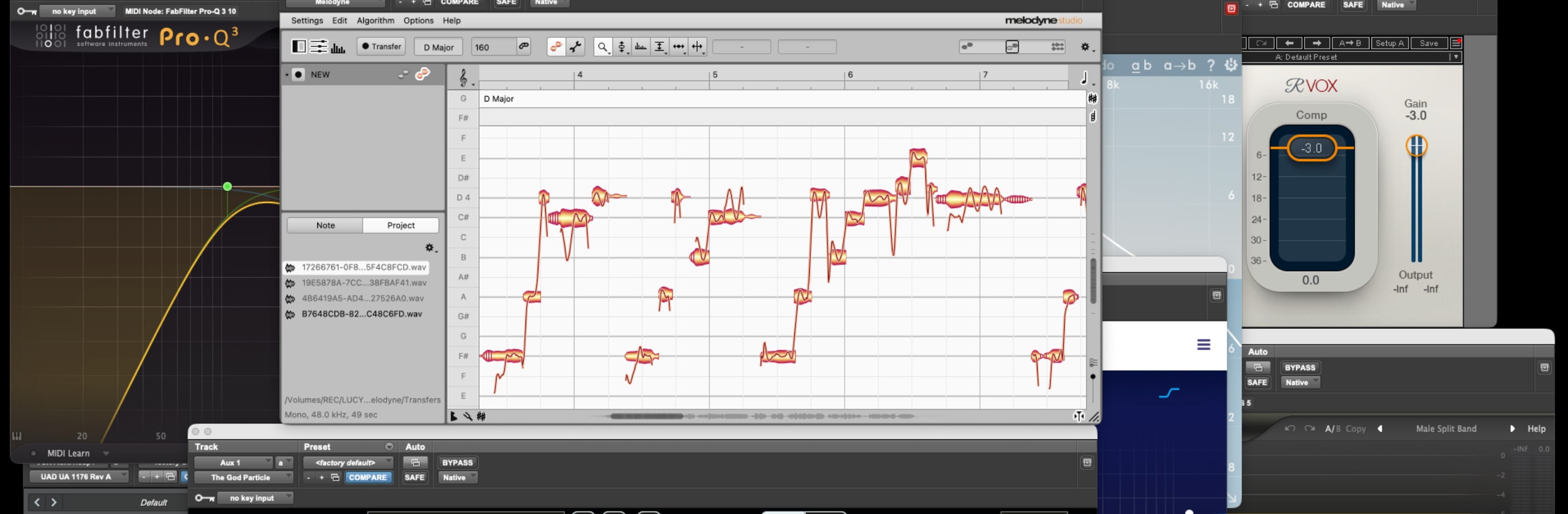This screenshot has width=1568, height=514.
Task: Click the red target button in the plugin header
Action: (1231, 9)
